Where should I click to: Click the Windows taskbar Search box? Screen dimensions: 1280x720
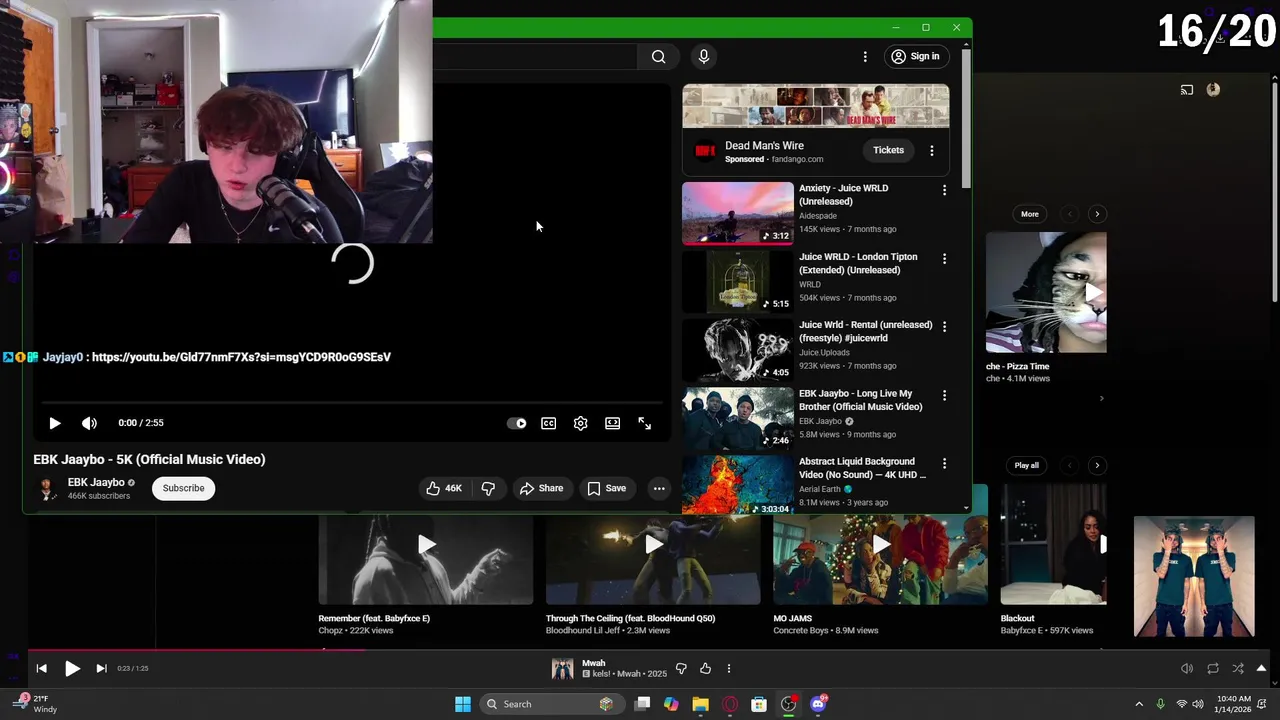550,704
